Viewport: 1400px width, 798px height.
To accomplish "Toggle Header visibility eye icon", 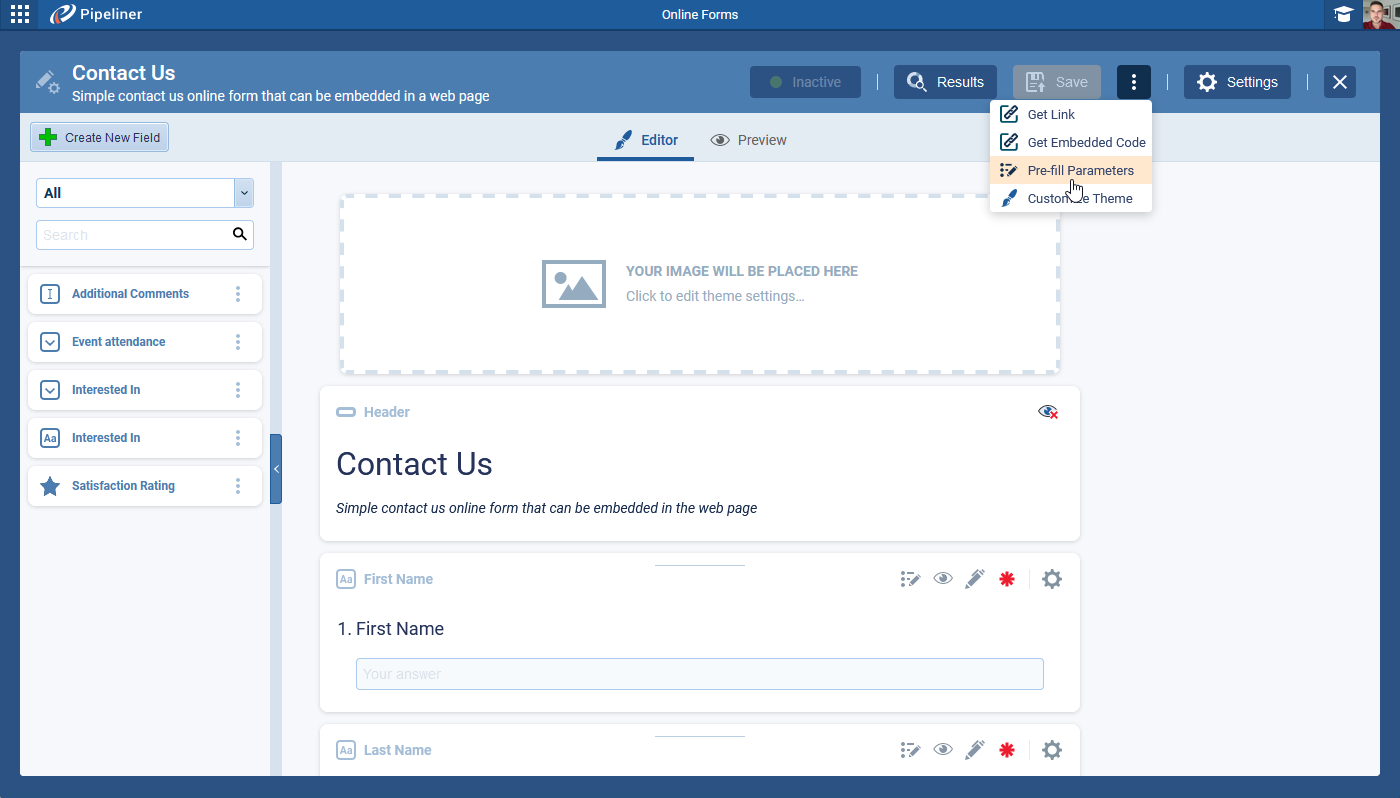I will [x=1047, y=412].
